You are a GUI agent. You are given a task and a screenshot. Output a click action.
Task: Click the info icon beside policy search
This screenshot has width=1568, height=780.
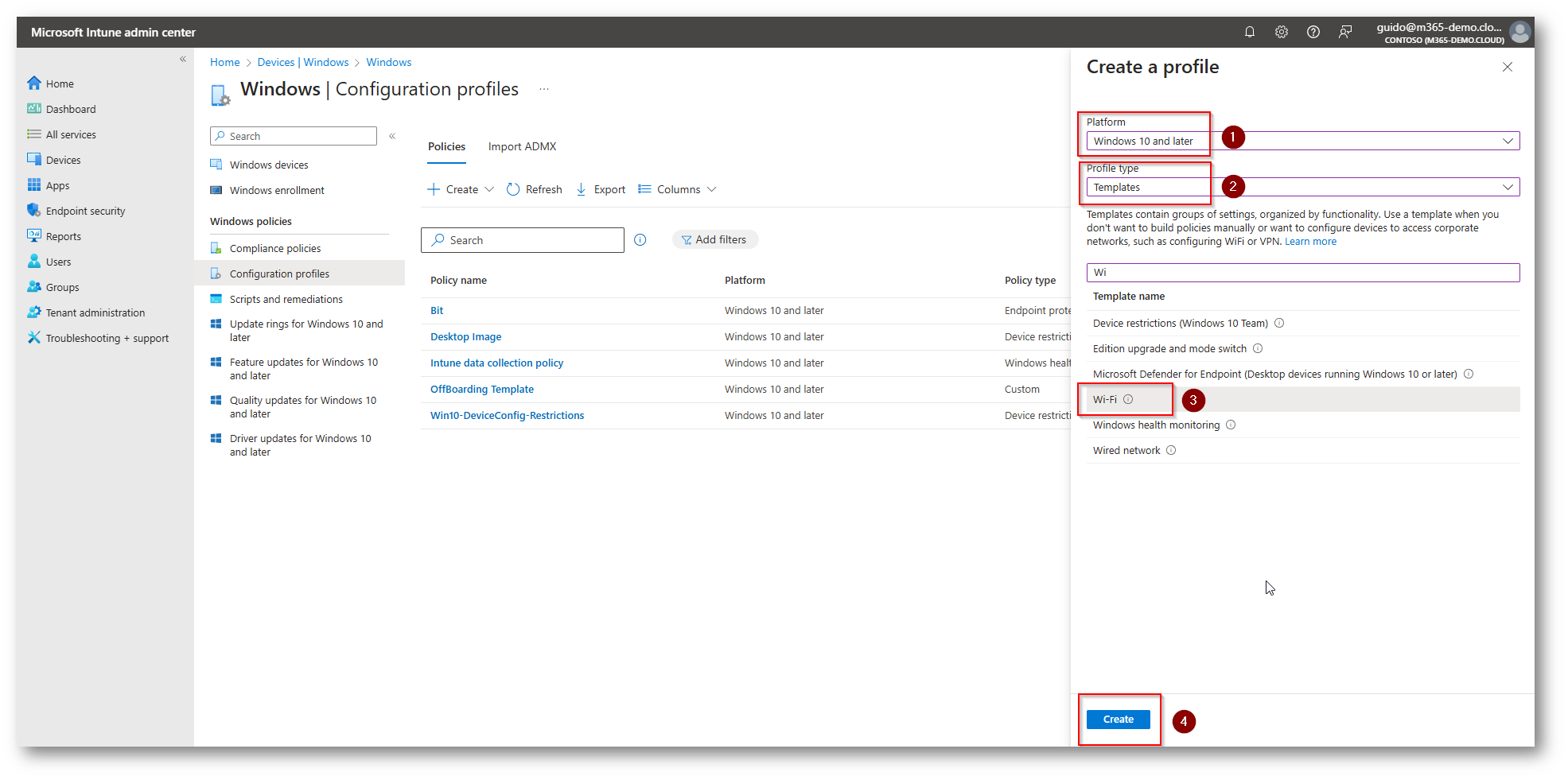pyautogui.click(x=640, y=239)
